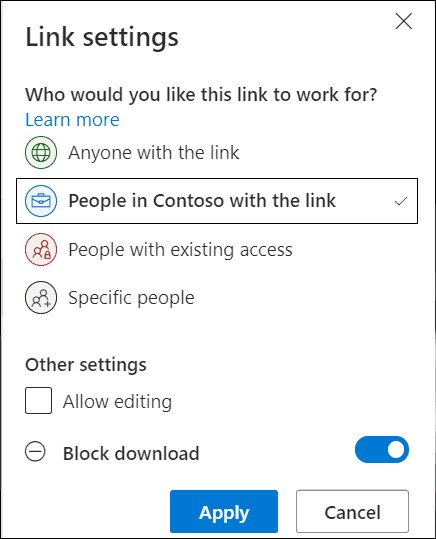The height and width of the screenshot is (539, 436).
Task: Click the Cancel button
Action: (352, 512)
